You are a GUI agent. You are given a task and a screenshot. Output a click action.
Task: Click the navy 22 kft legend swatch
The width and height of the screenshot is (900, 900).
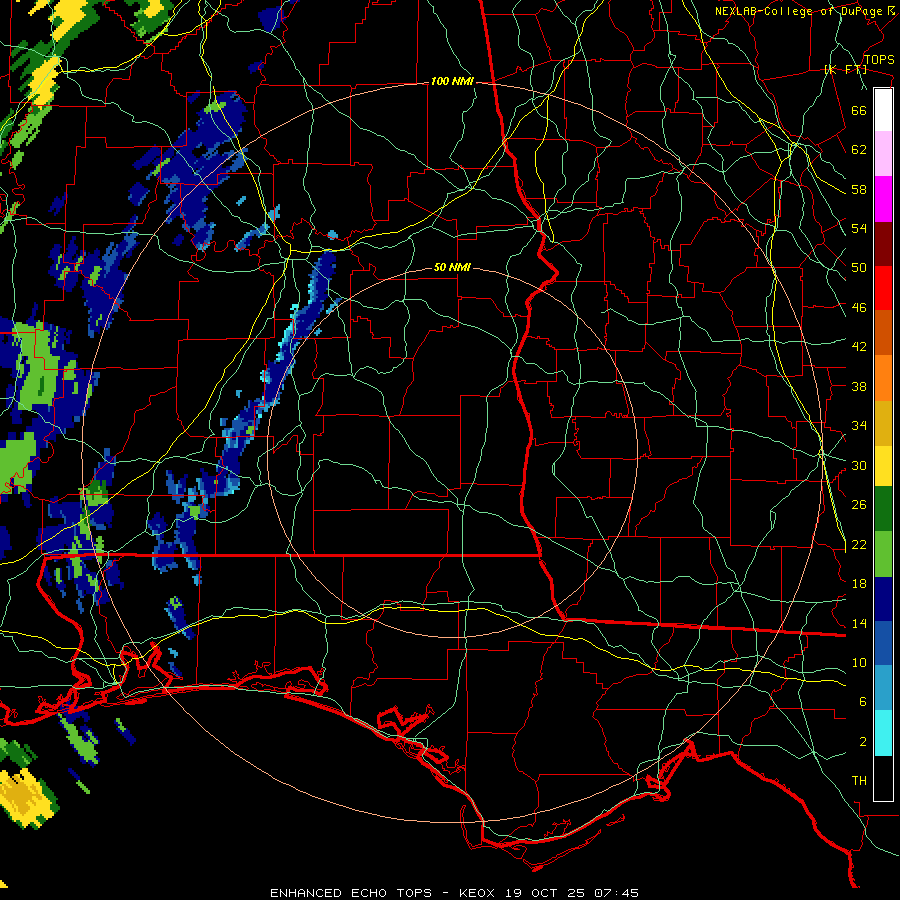[x=883, y=599]
